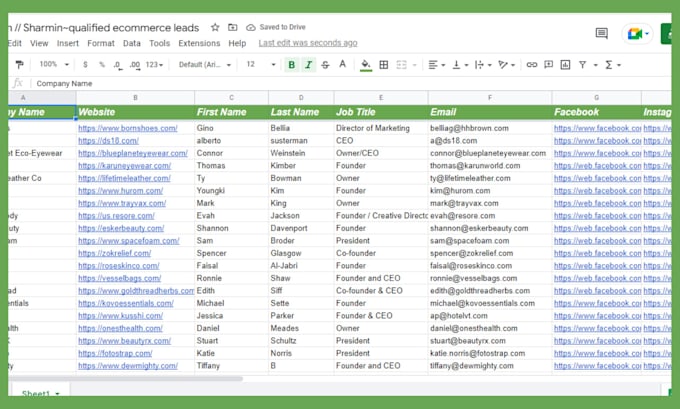Click the horizontal scrollbar thumb

click(126, 379)
